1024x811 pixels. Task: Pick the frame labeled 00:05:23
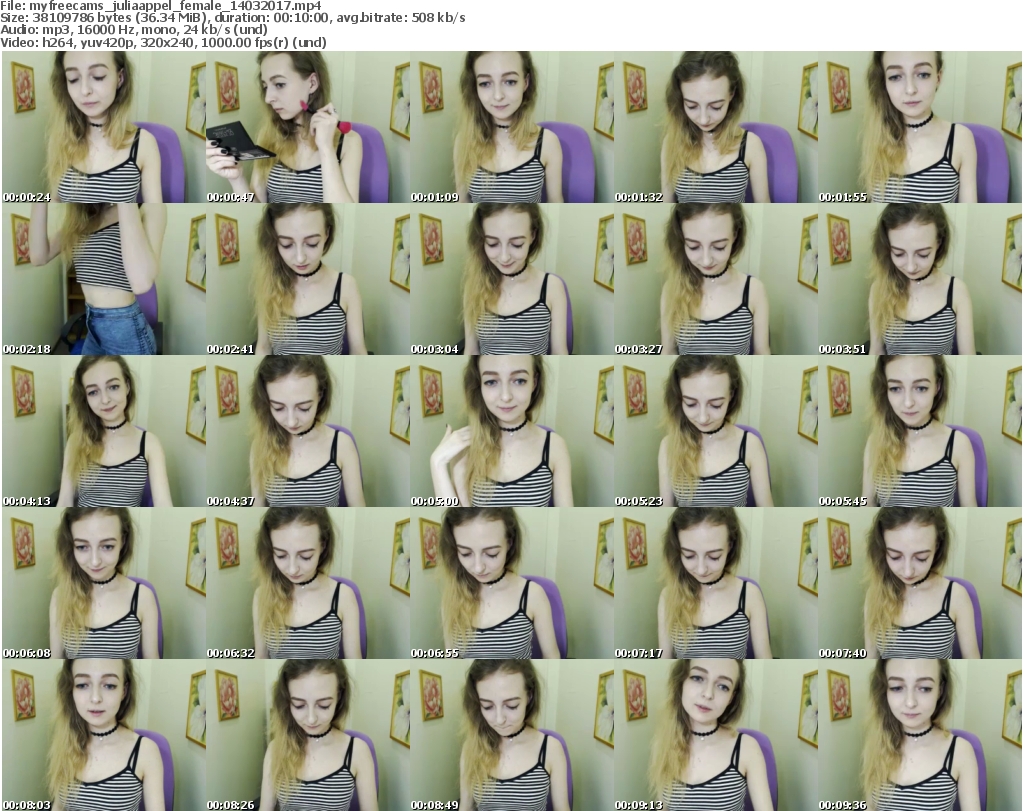pos(715,431)
